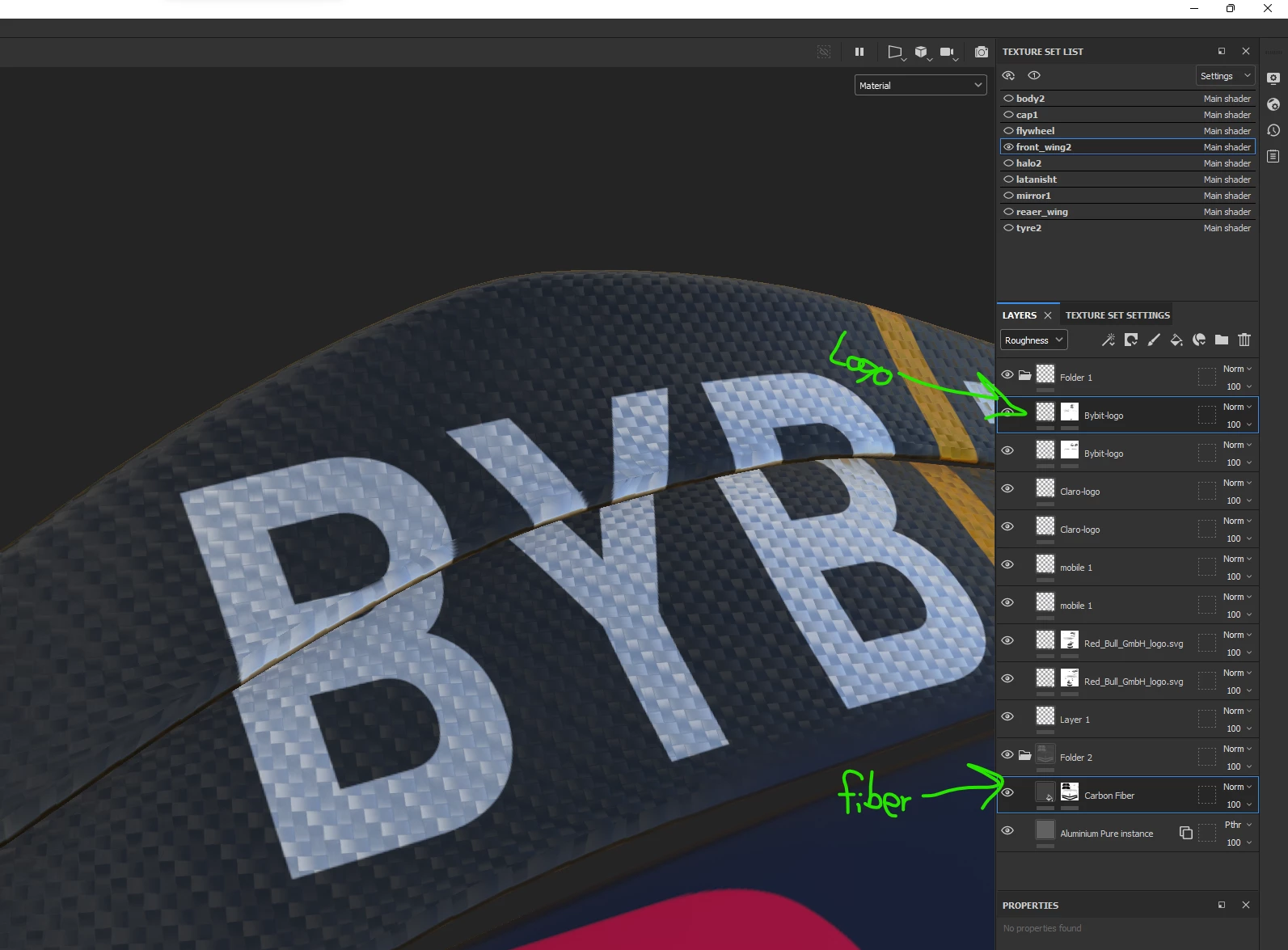Switch to the Layers tab
1288x950 pixels.
[x=1019, y=315]
